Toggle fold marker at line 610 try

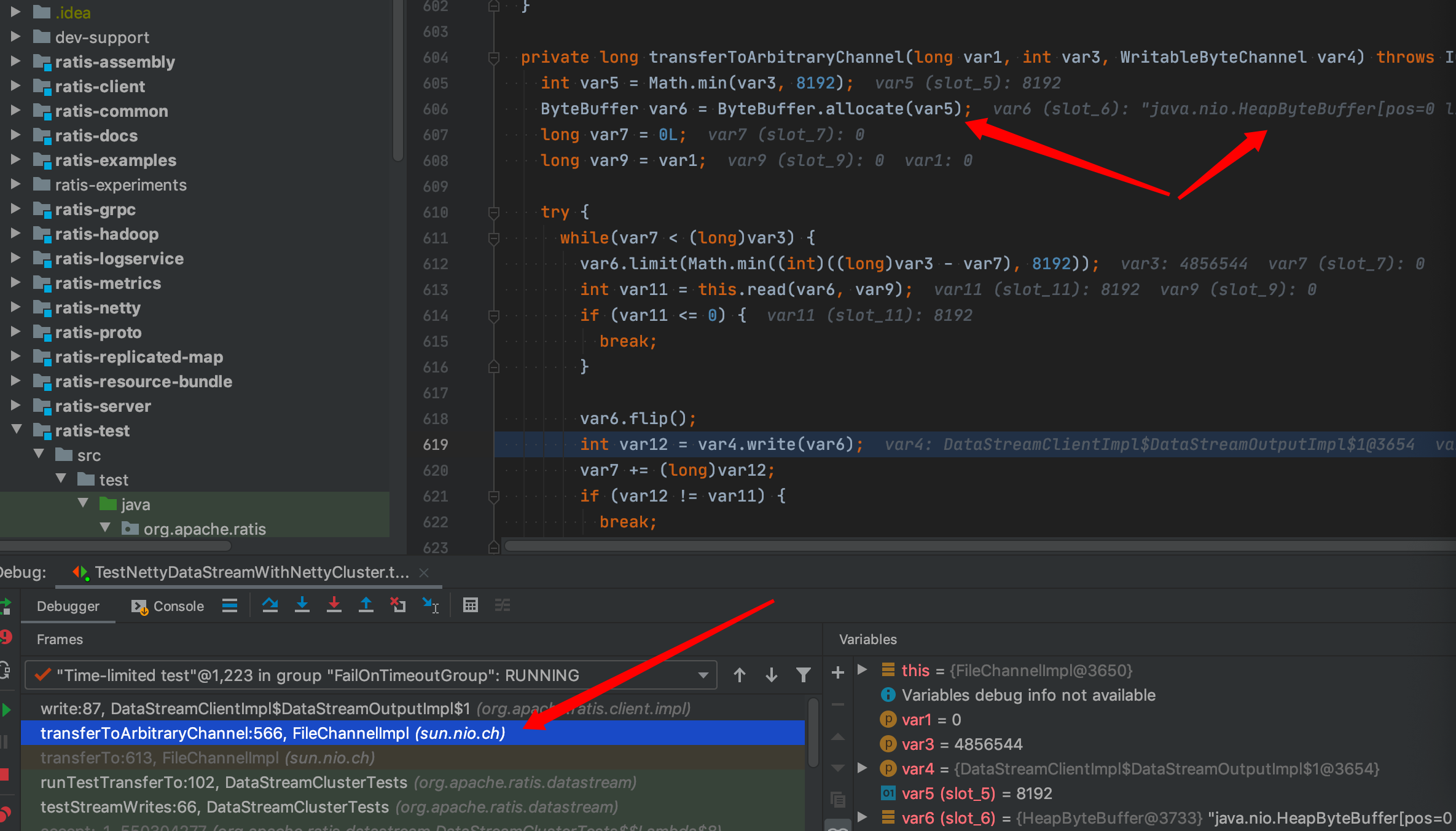click(493, 213)
